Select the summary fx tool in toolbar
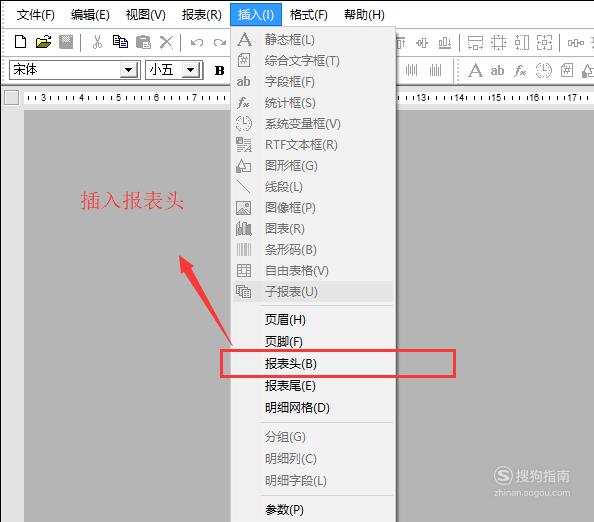The width and height of the screenshot is (594, 522). [x=520, y=70]
